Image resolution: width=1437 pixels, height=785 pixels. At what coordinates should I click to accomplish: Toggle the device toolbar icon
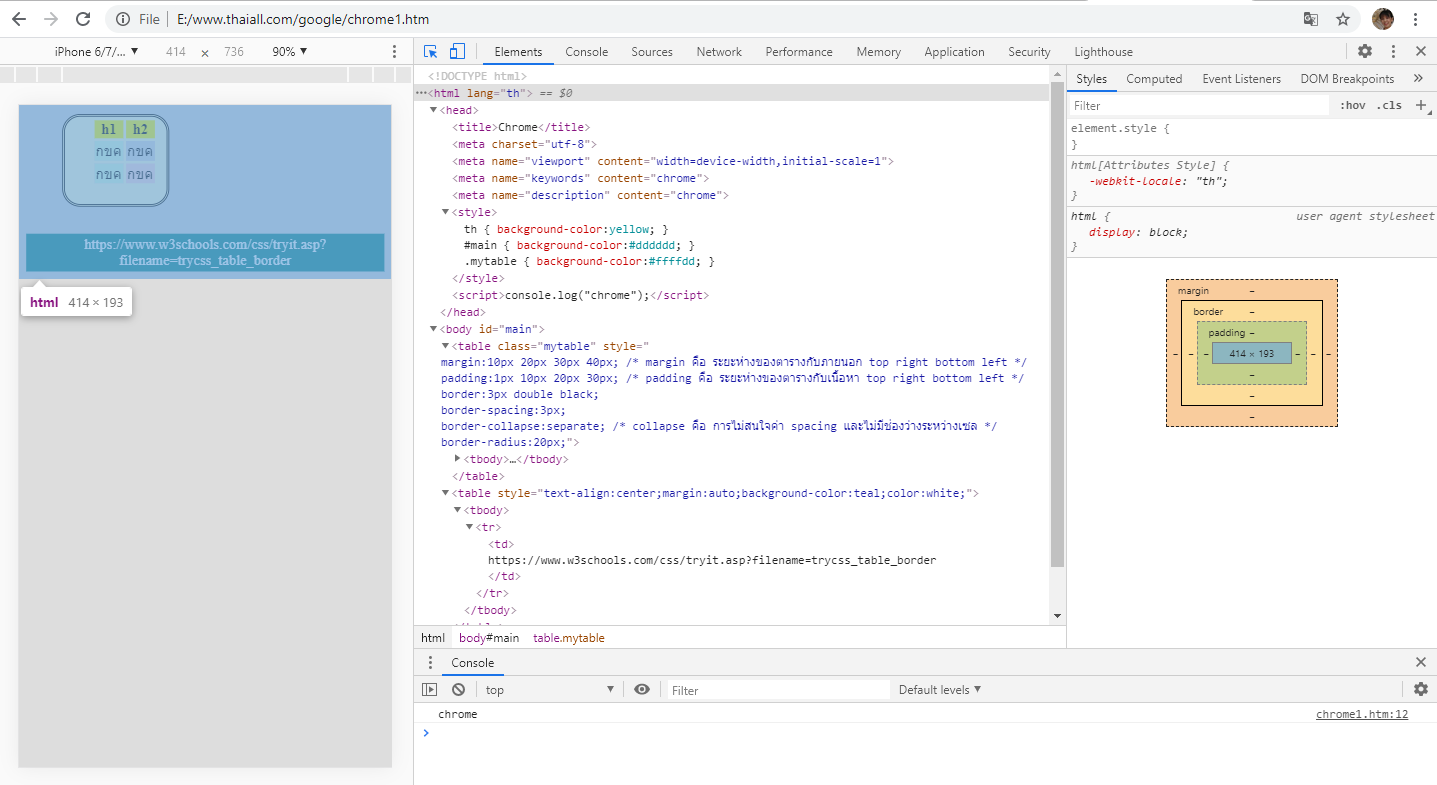457,52
